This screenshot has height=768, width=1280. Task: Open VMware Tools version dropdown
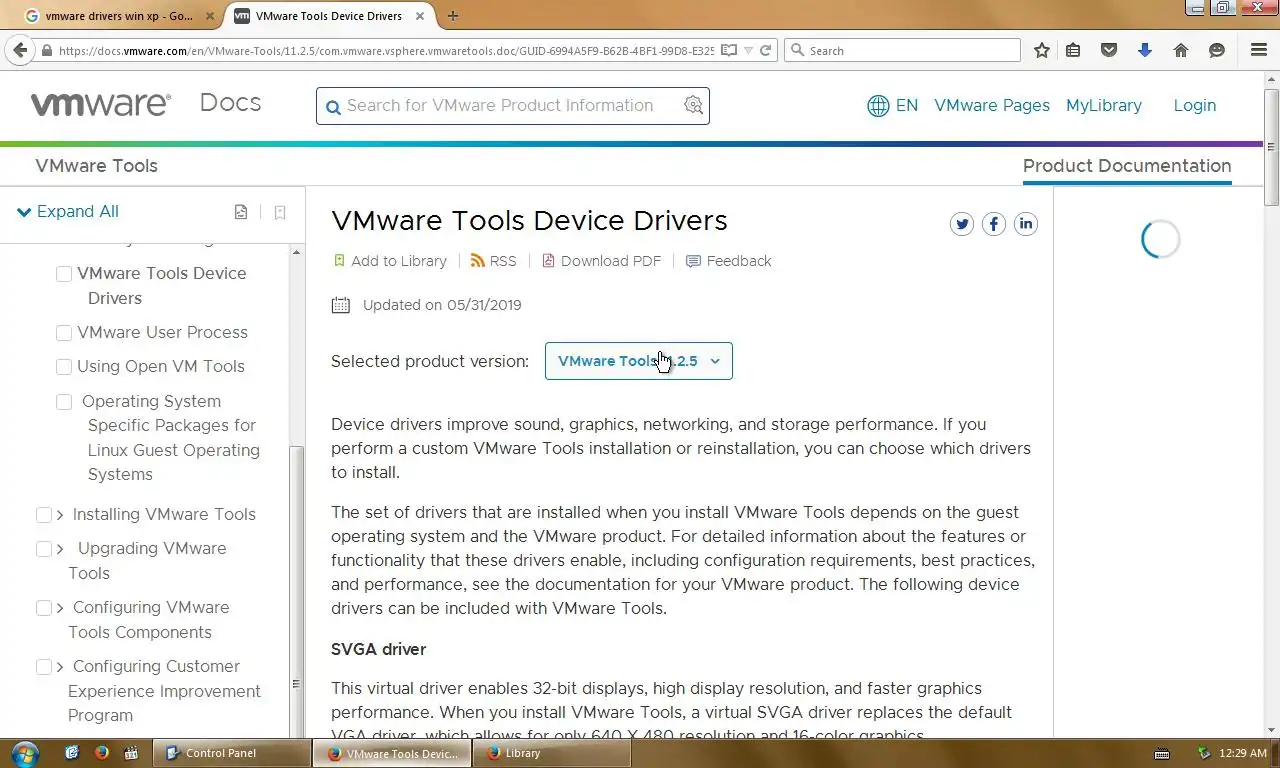(639, 361)
